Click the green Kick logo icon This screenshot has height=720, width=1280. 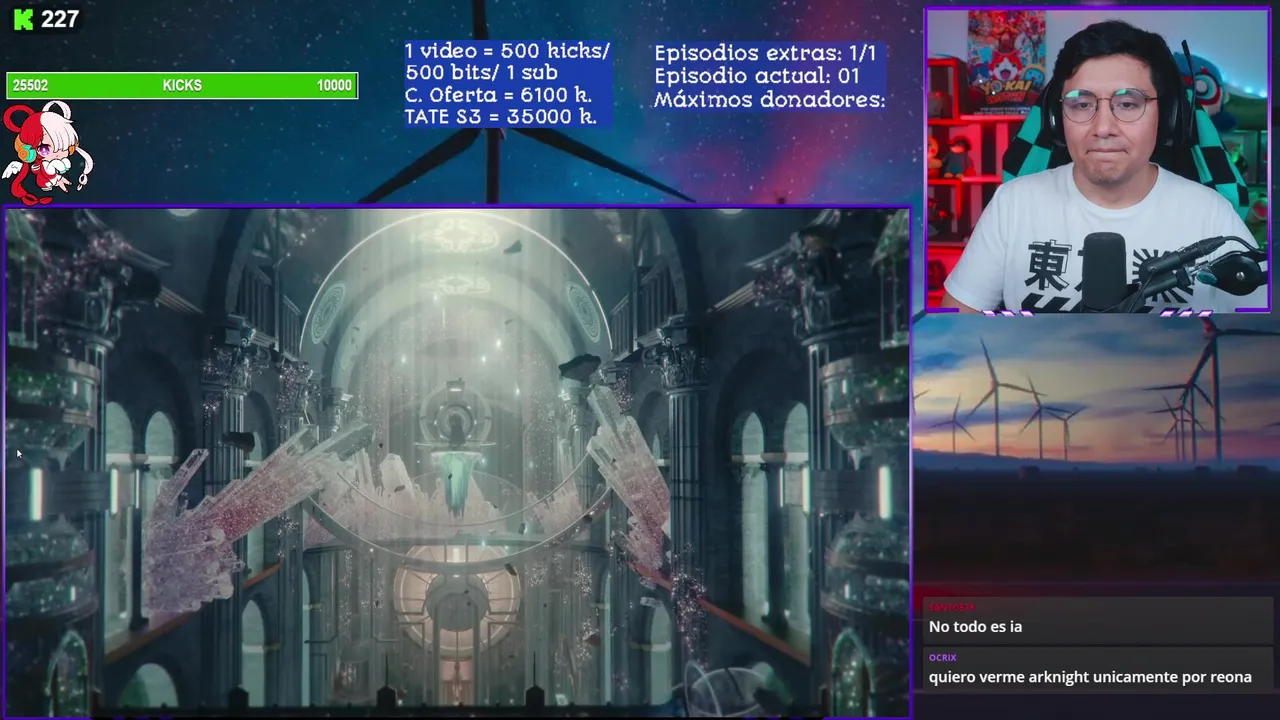[22, 19]
